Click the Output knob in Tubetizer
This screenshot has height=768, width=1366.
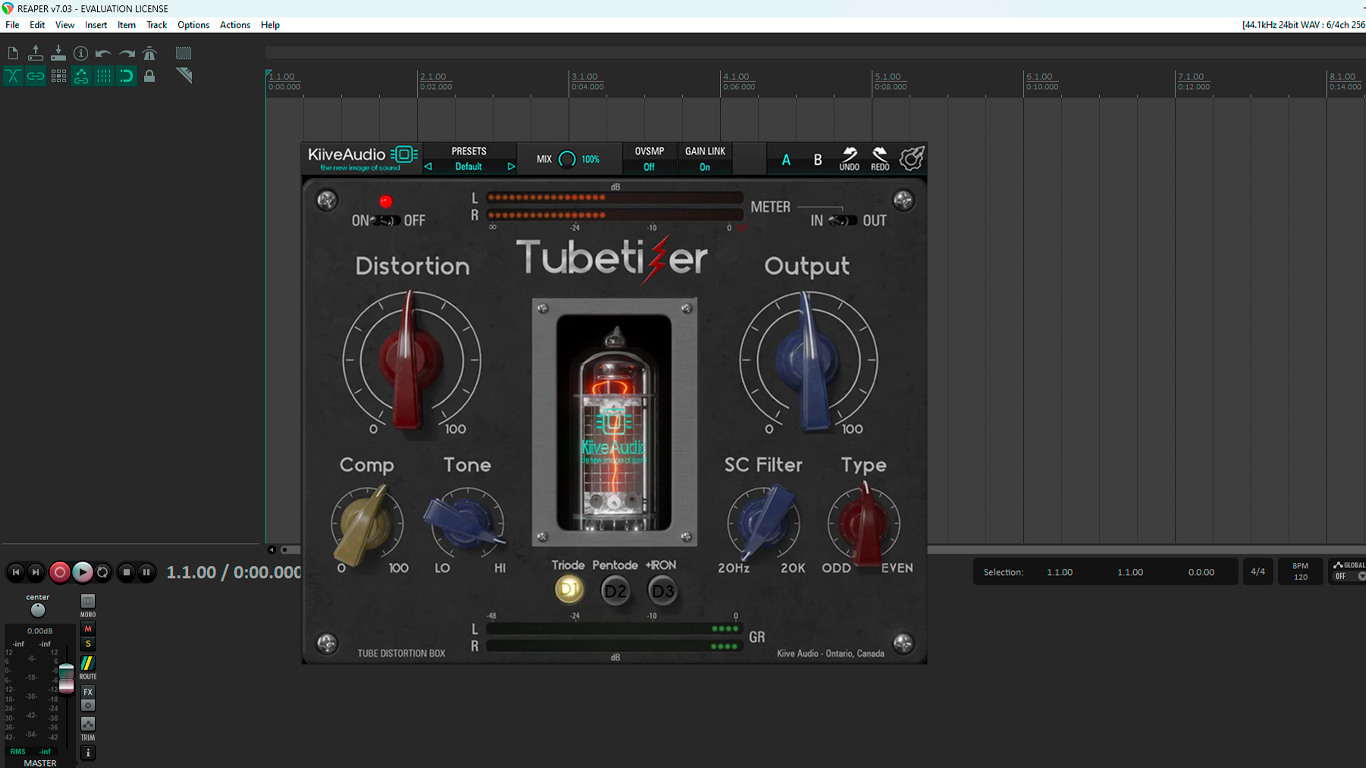click(808, 360)
